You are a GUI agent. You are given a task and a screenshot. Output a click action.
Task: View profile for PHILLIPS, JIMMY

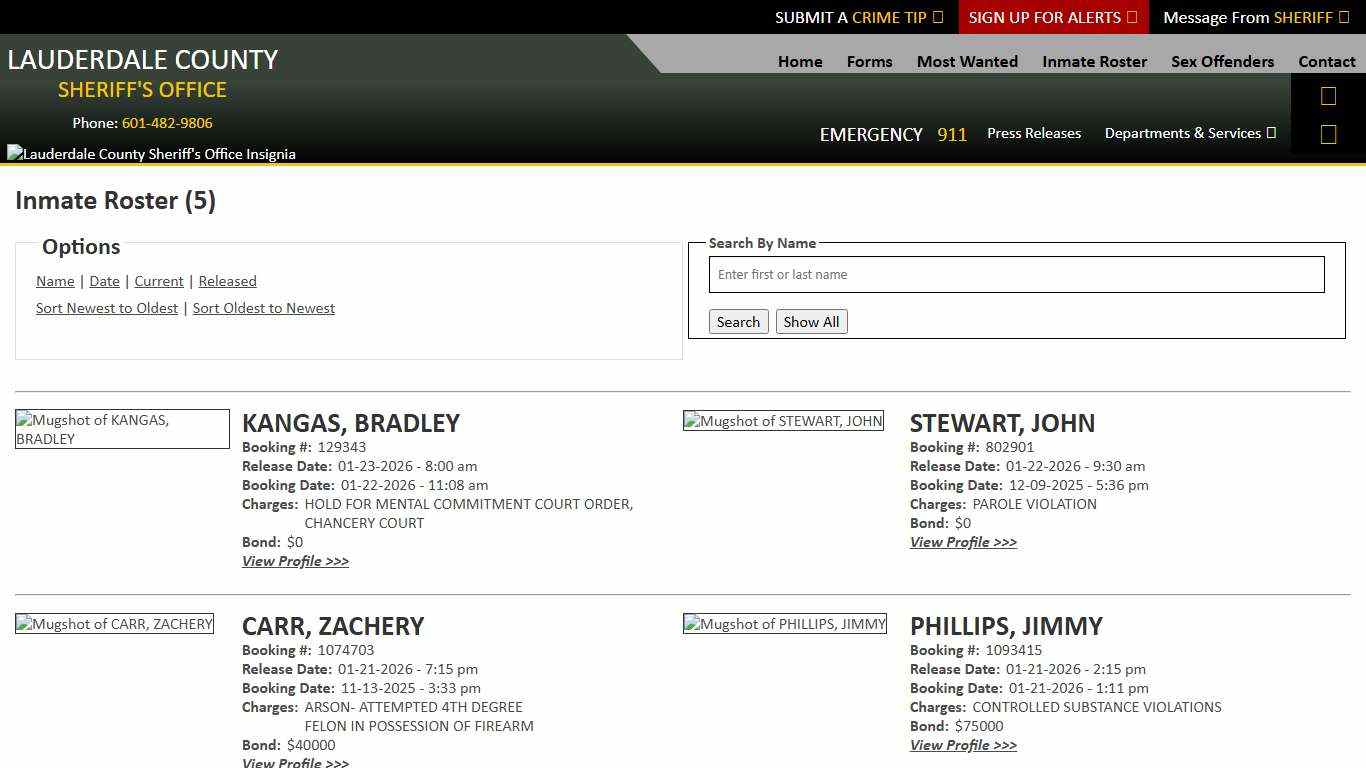point(963,745)
